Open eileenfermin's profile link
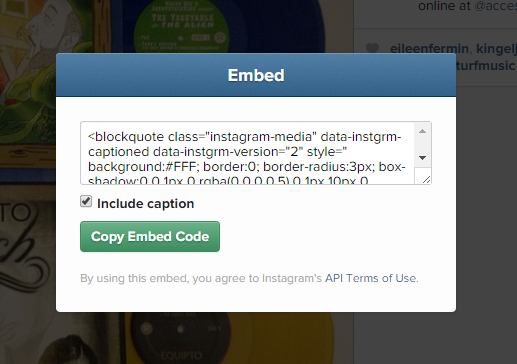Image resolution: width=517 pixels, height=364 pixels. click(429, 49)
